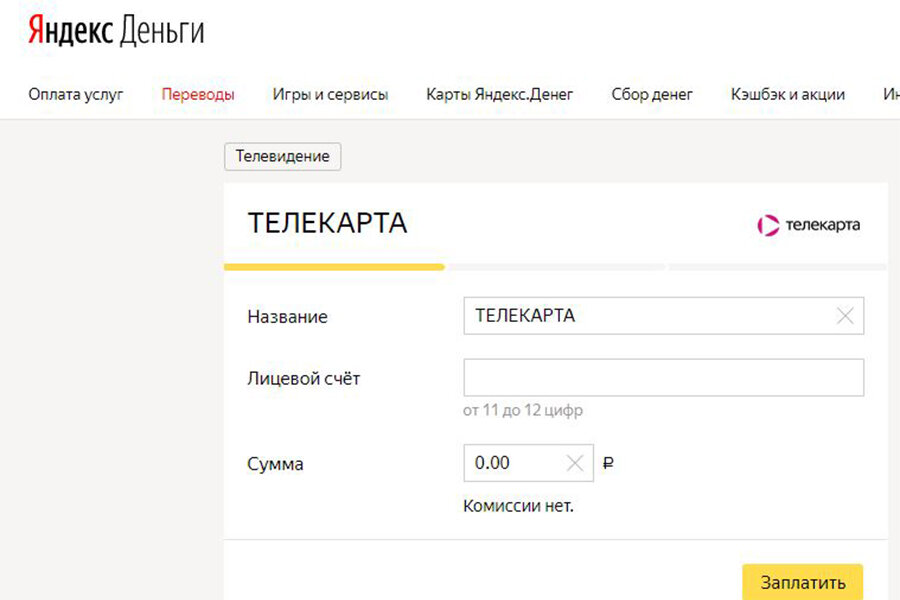This screenshot has height=600, width=900.
Task: Open Карты Яндекс.Денег menu item
Action: [x=499, y=94]
